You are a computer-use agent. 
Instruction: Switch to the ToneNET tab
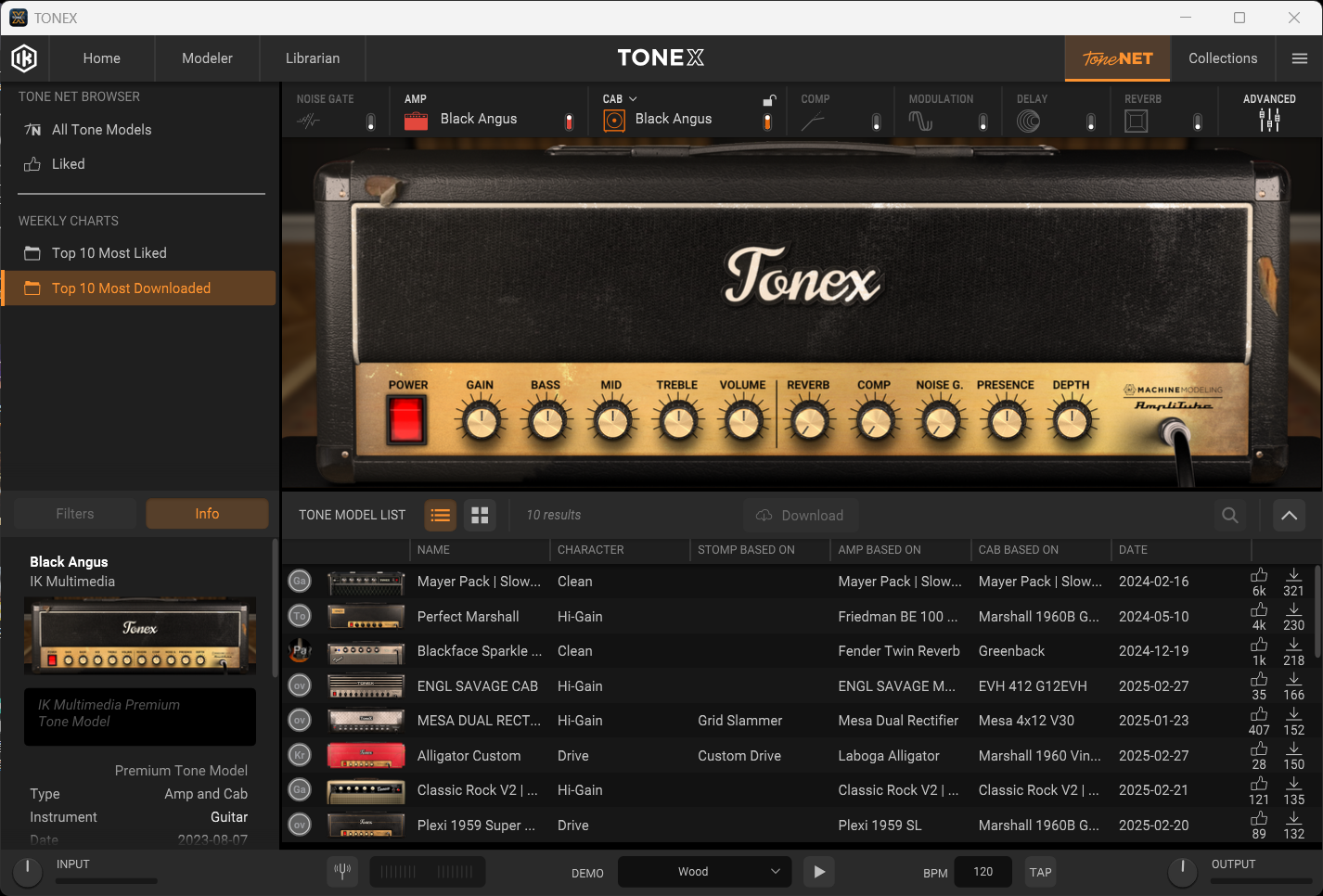[1118, 58]
